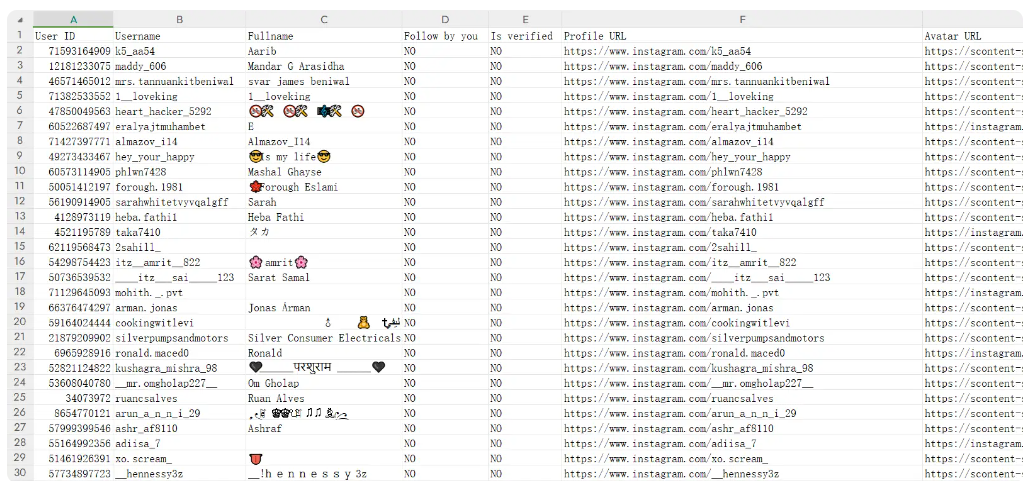Open profile URL for taka7410

tap(742, 232)
